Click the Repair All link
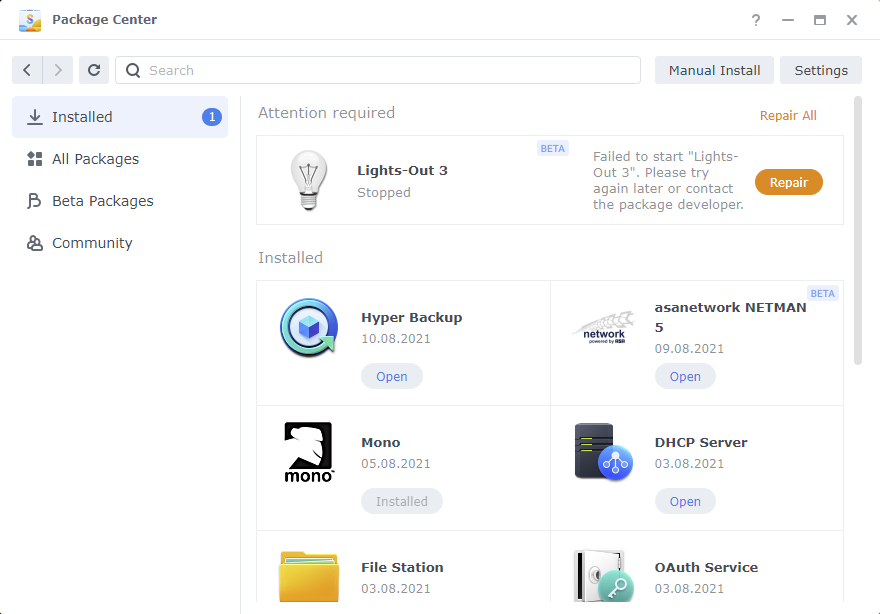This screenshot has height=614, width=880. 788,116
